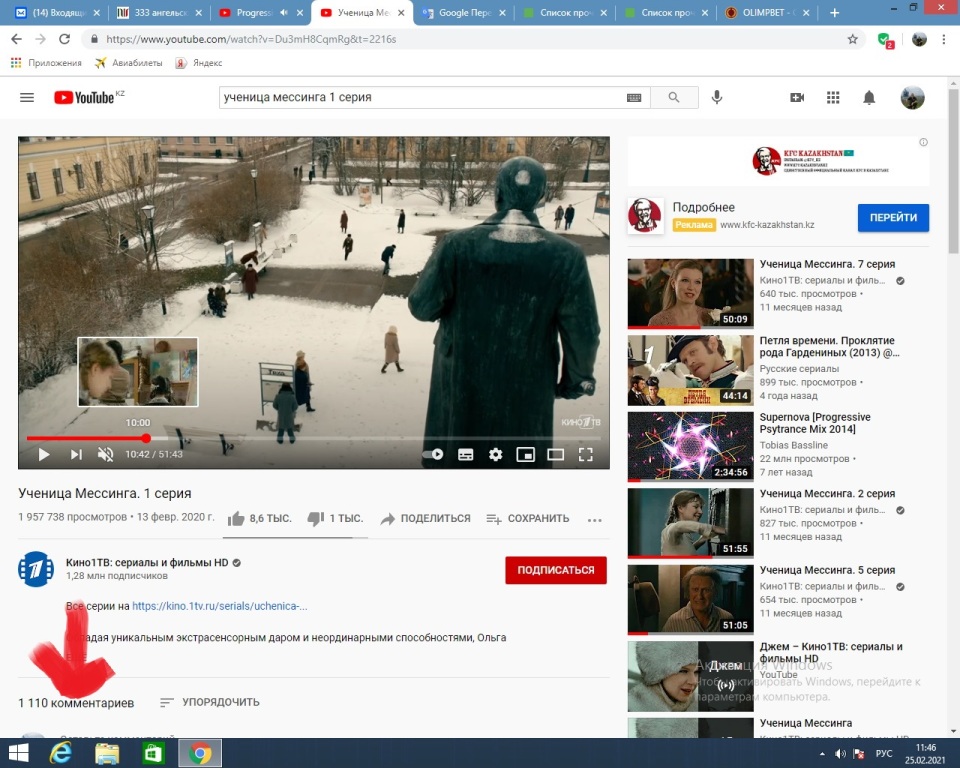This screenshot has width=960, height=768.
Task: Go back in browser history
Action: (17, 39)
